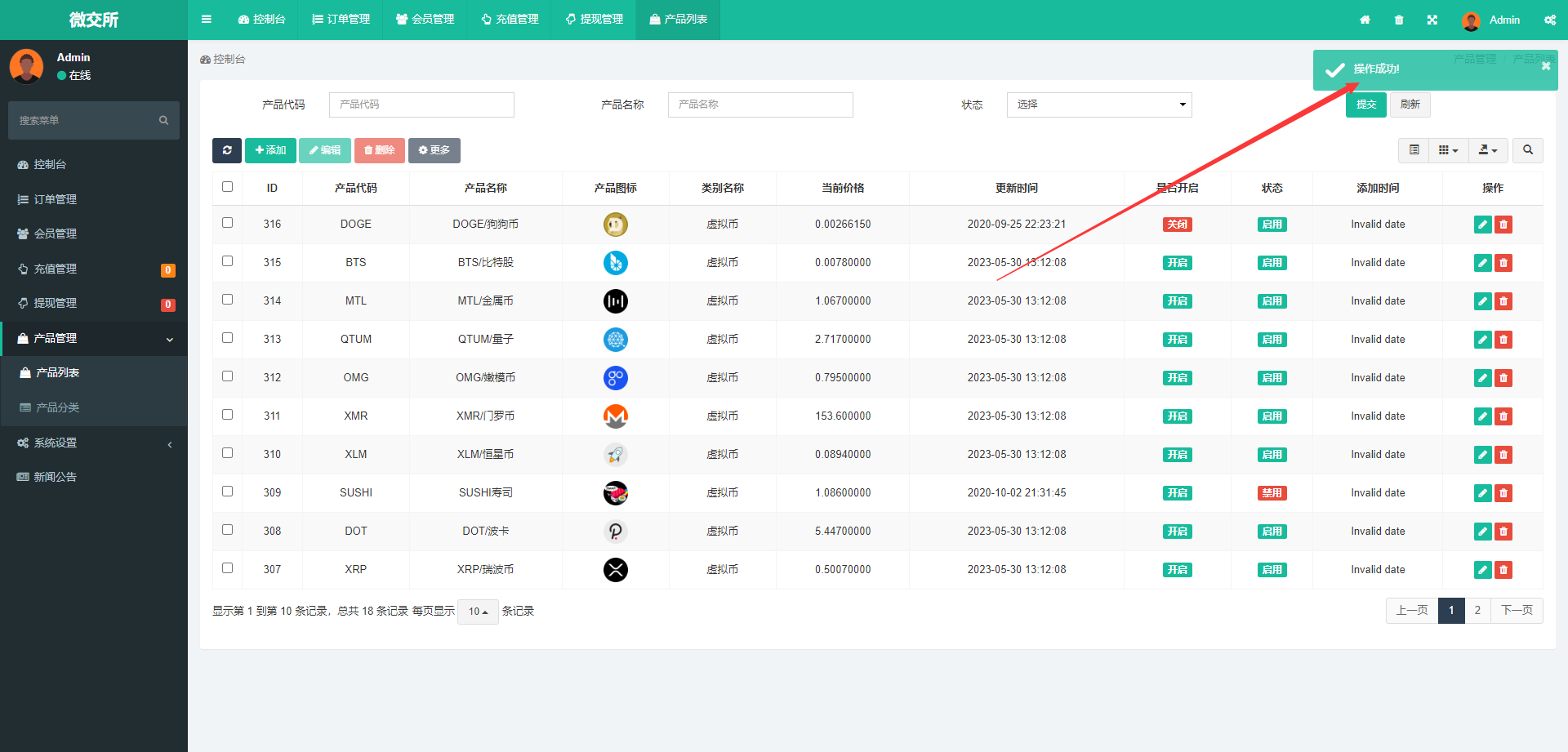This screenshot has height=752, width=1568.
Task: Click the refresh table icon button
Action: coord(227,150)
